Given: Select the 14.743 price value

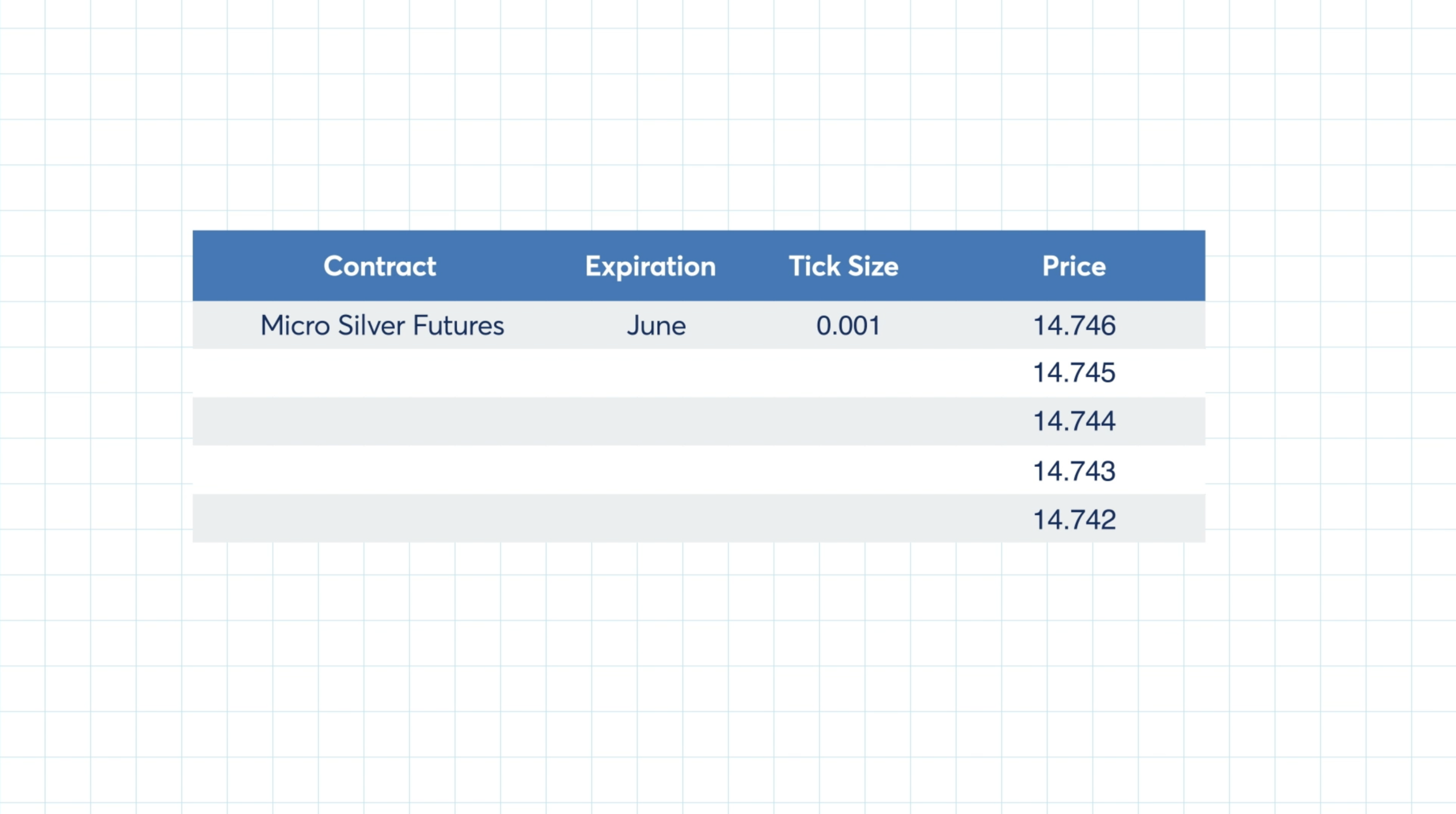Looking at the screenshot, I should 1074,471.
